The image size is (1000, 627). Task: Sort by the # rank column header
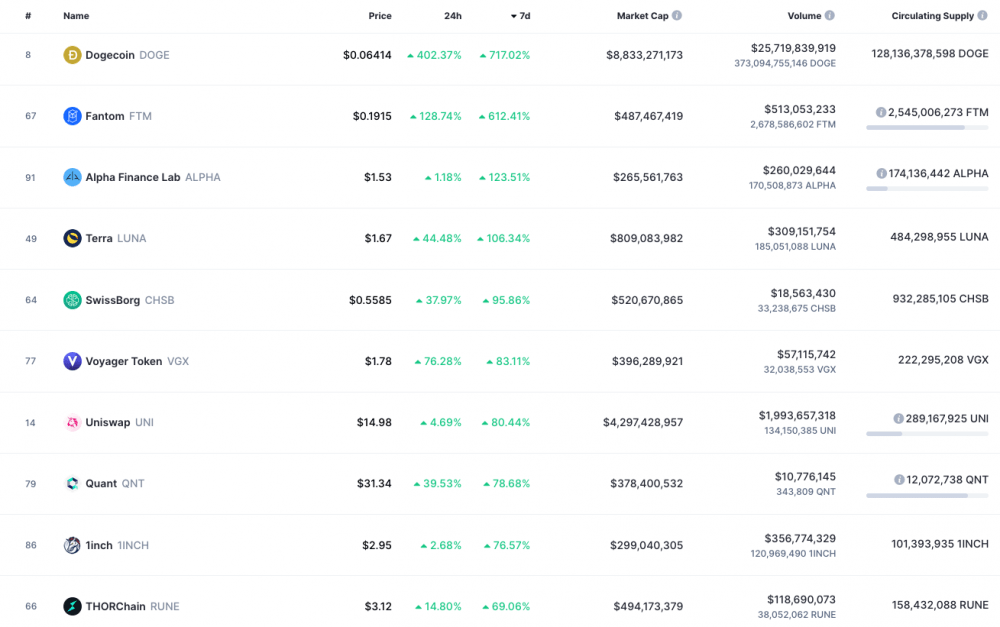28,16
